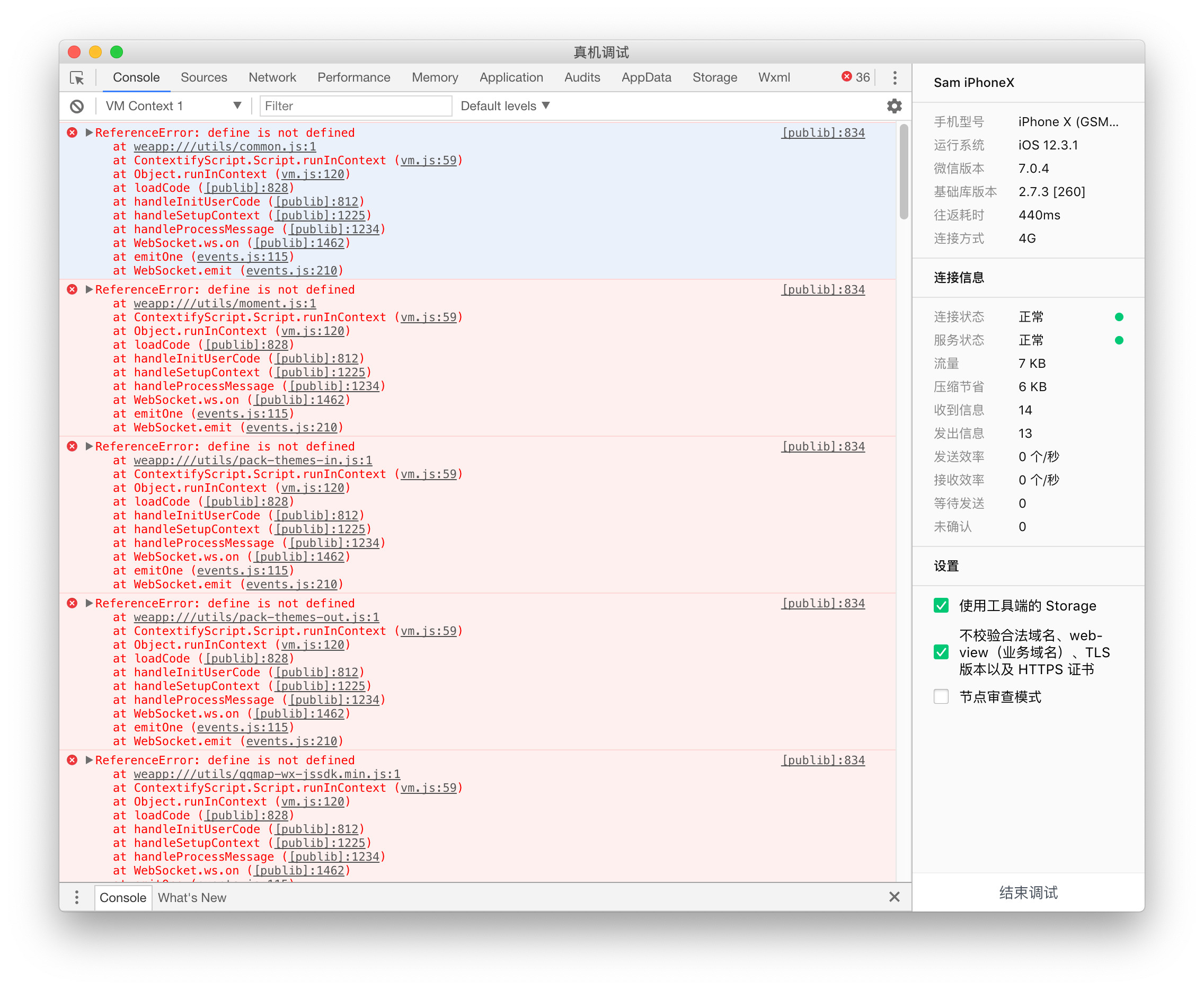Open the Default levels dropdown

504,106
